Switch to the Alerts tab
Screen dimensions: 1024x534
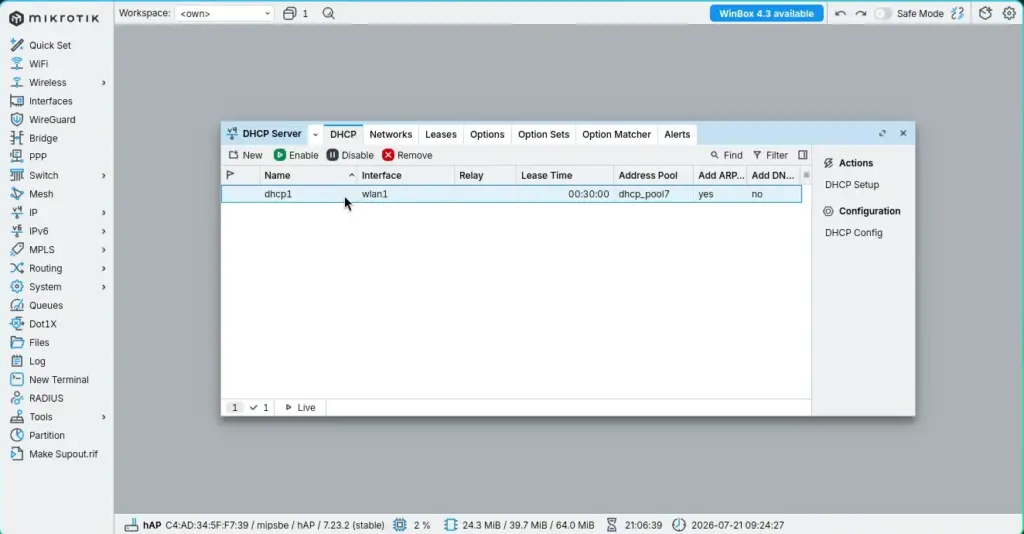tap(677, 134)
